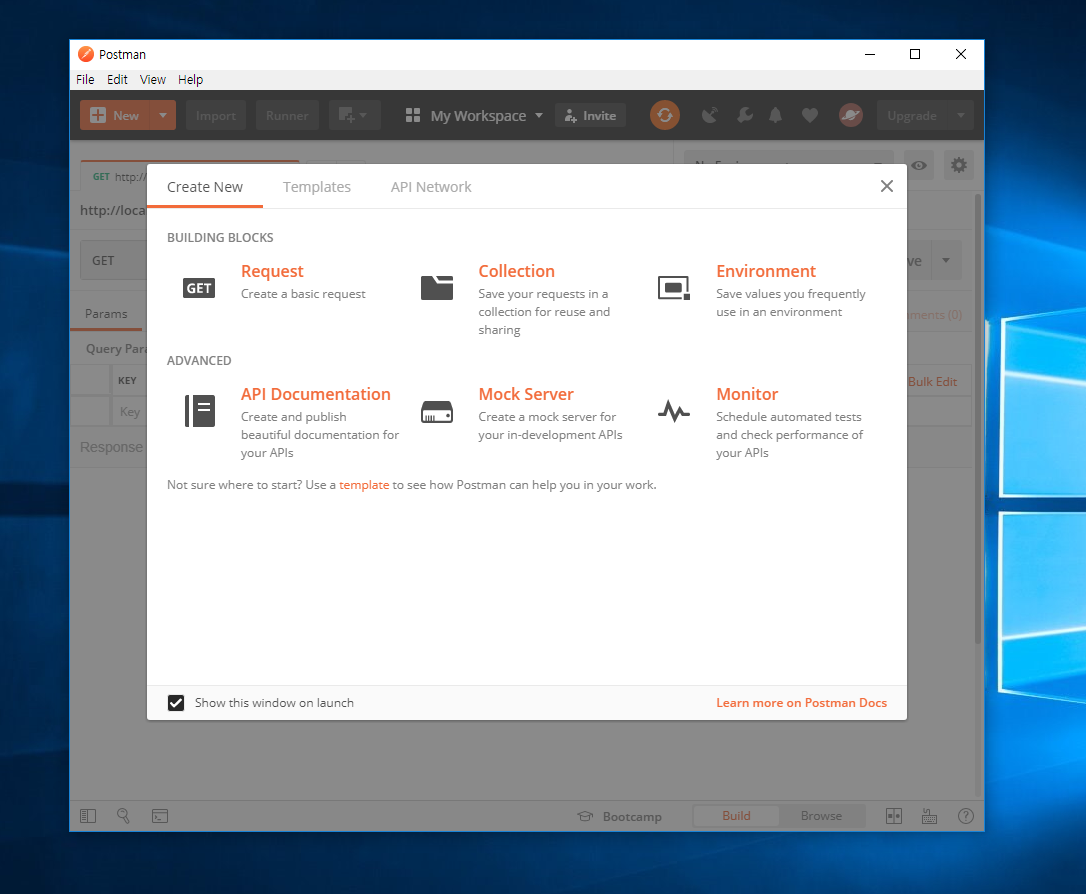Uncheck Show this window on launch

176,703
